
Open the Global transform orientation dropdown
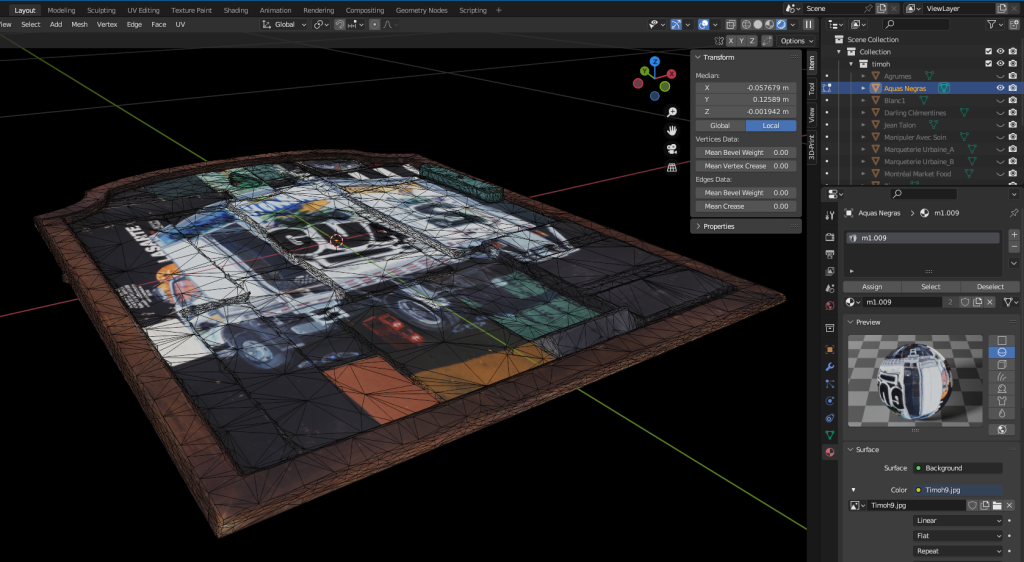pos(285,24)
